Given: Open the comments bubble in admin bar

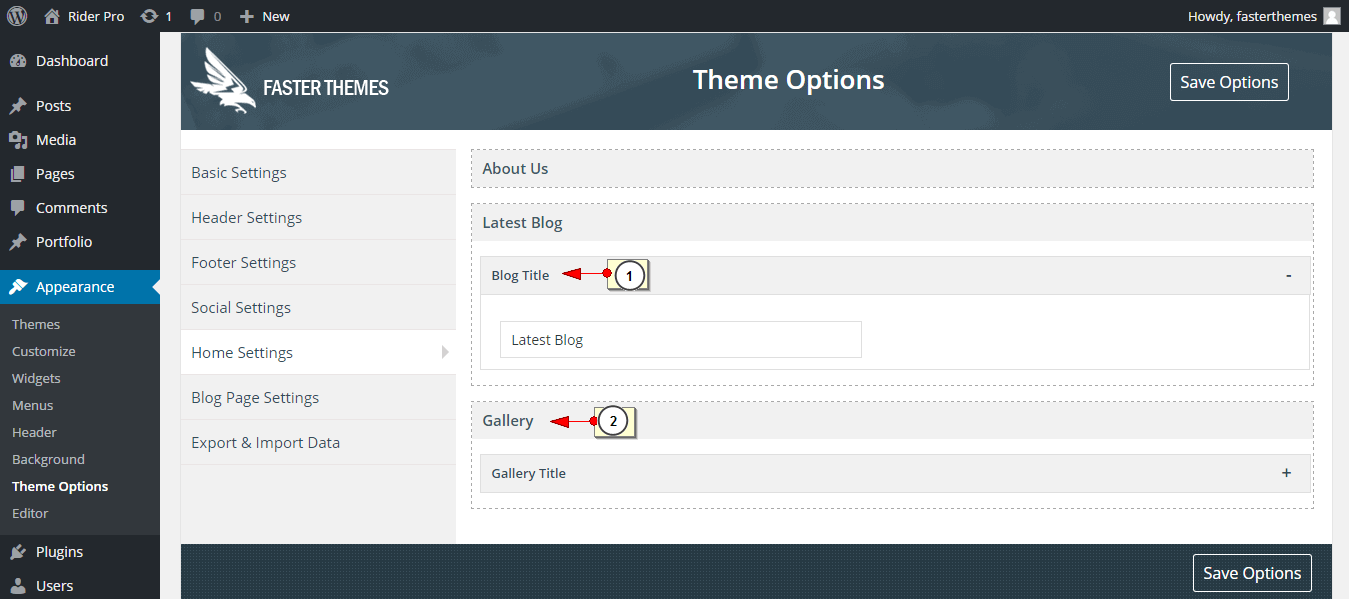Looking at the screenshot, I should point(199,17).
